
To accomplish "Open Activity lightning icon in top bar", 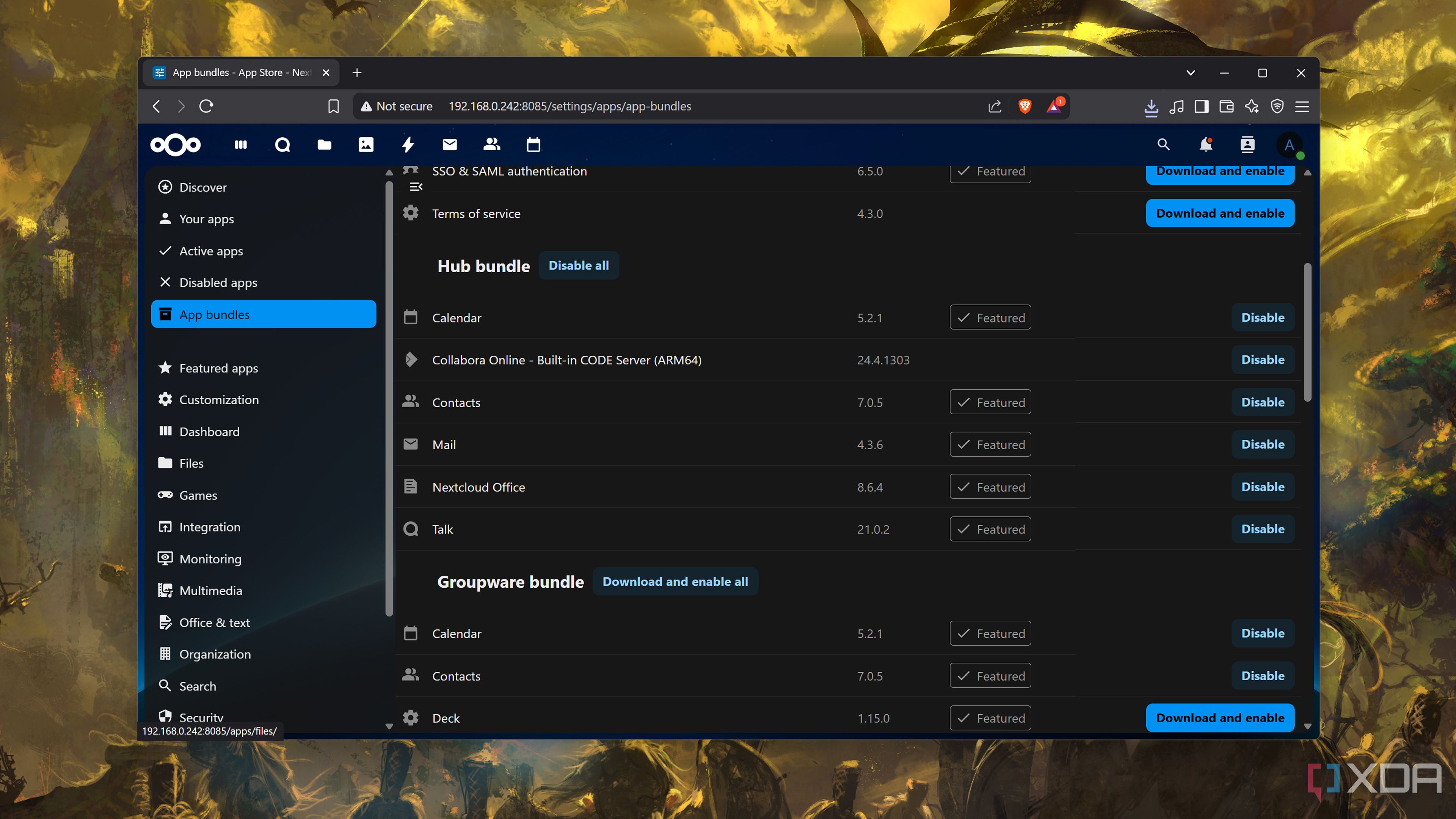I will (408, 145).
